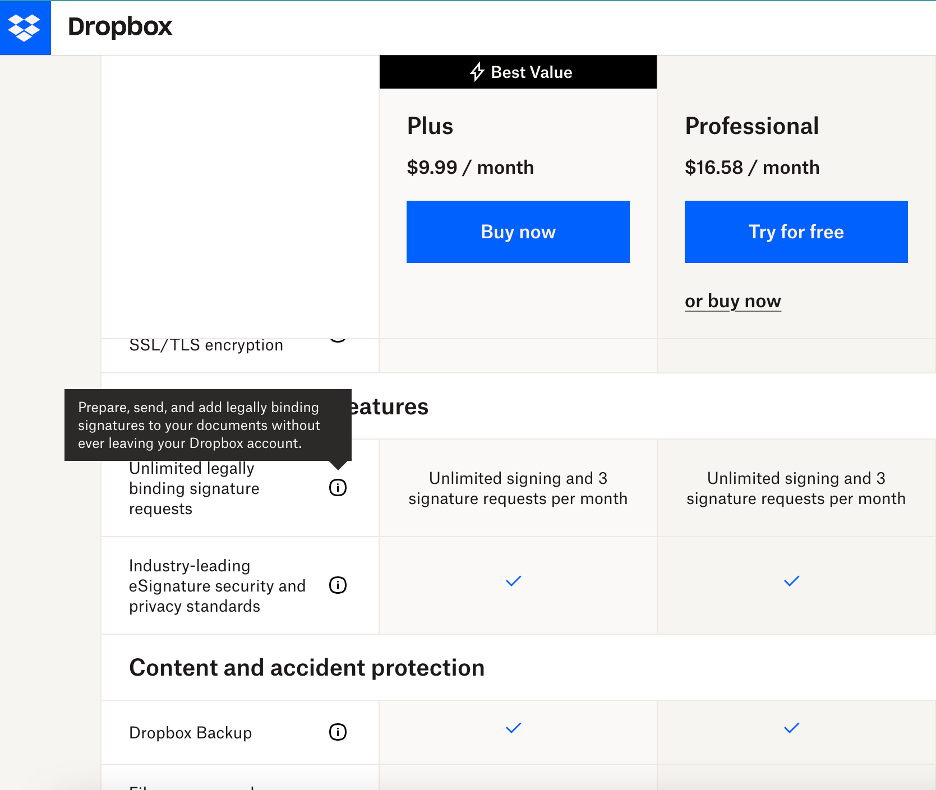936x790 pixels.
Task: Click the Dropbox wordmark in header
Action: coord(119,27)
